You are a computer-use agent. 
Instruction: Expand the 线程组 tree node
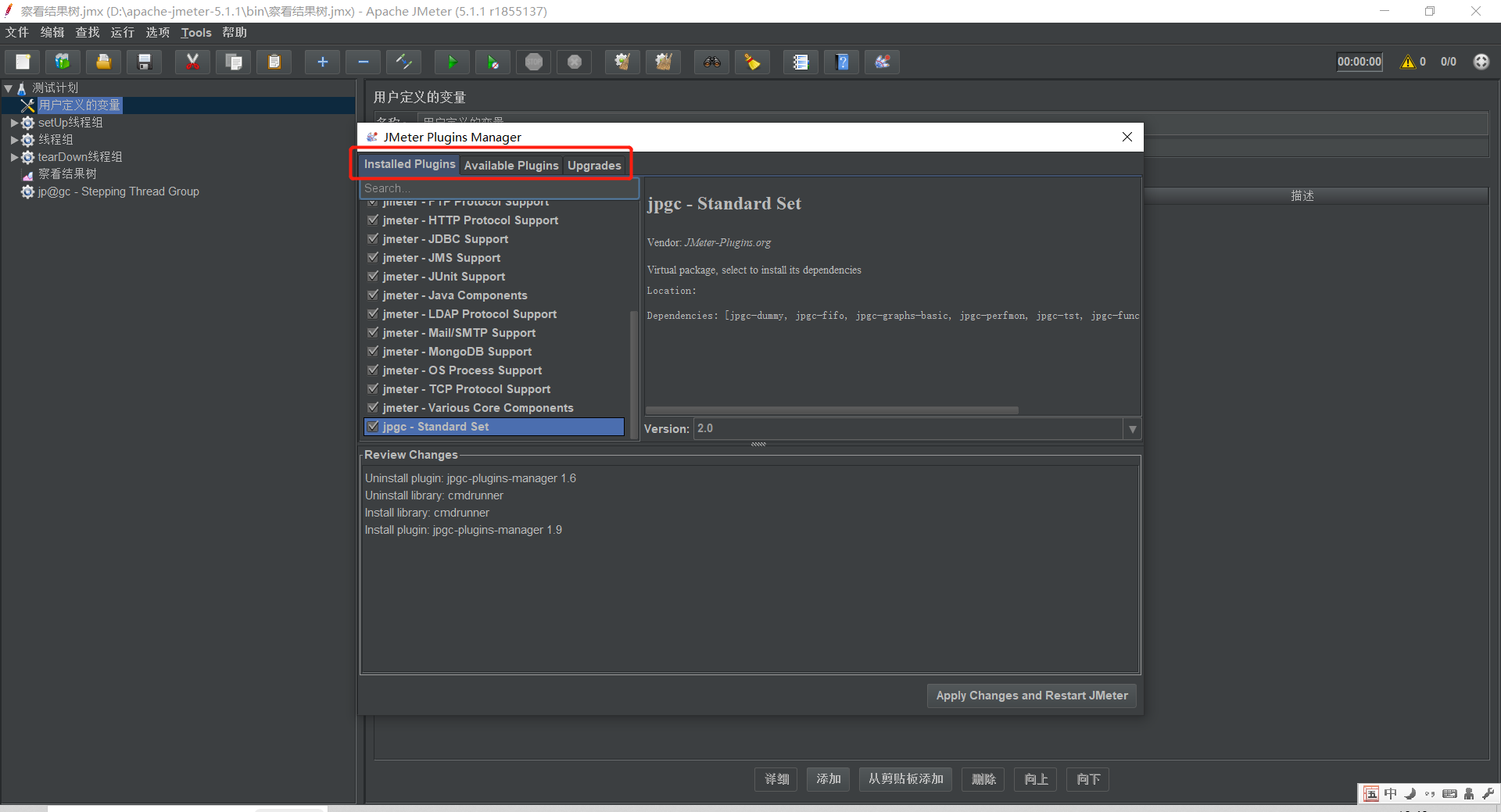(14, 140)
